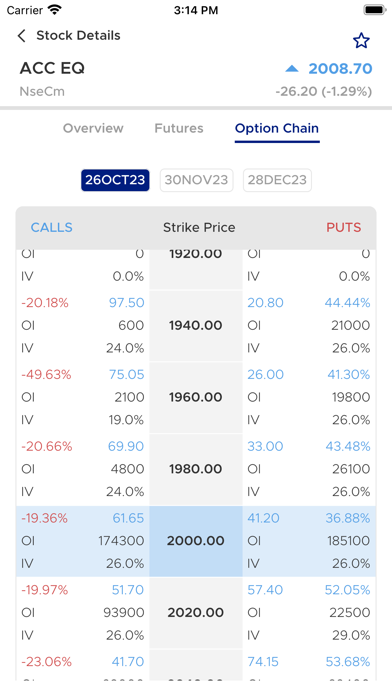Open the 1960.00 strike call price 75.05

click(x=127, y=375)
